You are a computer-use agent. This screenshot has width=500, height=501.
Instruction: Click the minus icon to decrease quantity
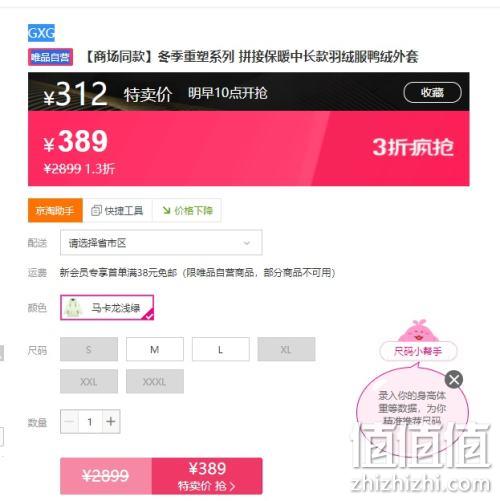tap(69, 421)
